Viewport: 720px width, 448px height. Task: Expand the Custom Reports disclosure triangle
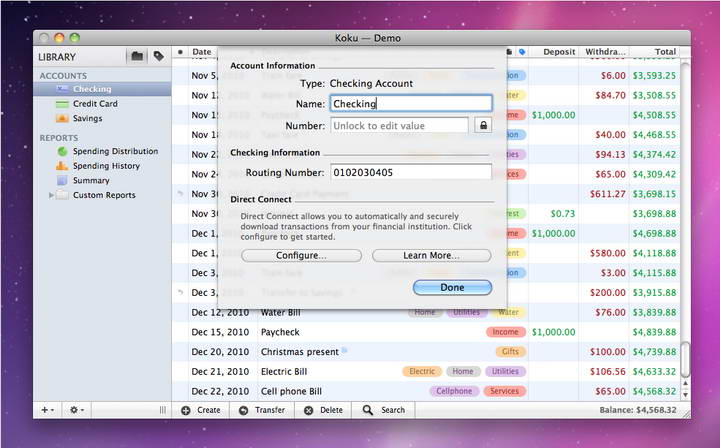click(x=51, y=195)
